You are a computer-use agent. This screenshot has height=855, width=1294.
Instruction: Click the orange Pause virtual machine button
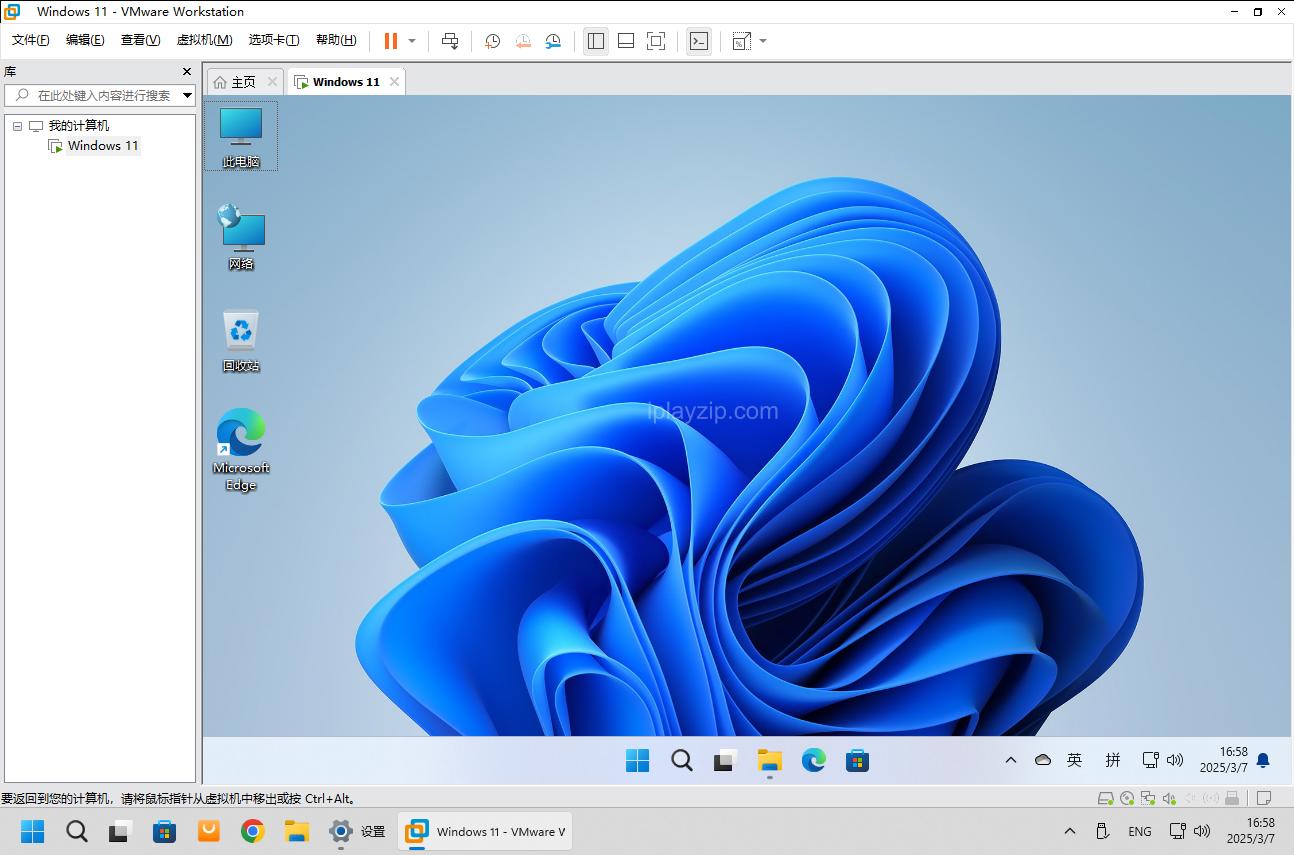[x=390, y=41]
